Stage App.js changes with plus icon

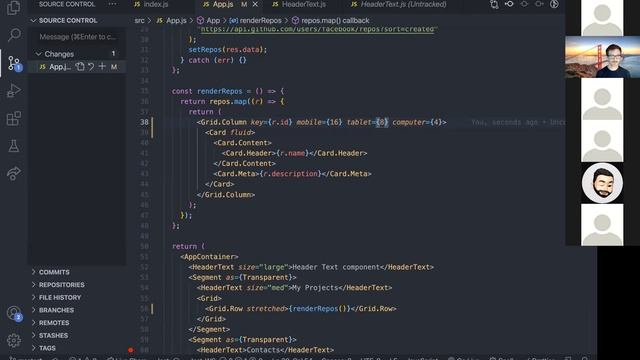click(x=102, y=67)
